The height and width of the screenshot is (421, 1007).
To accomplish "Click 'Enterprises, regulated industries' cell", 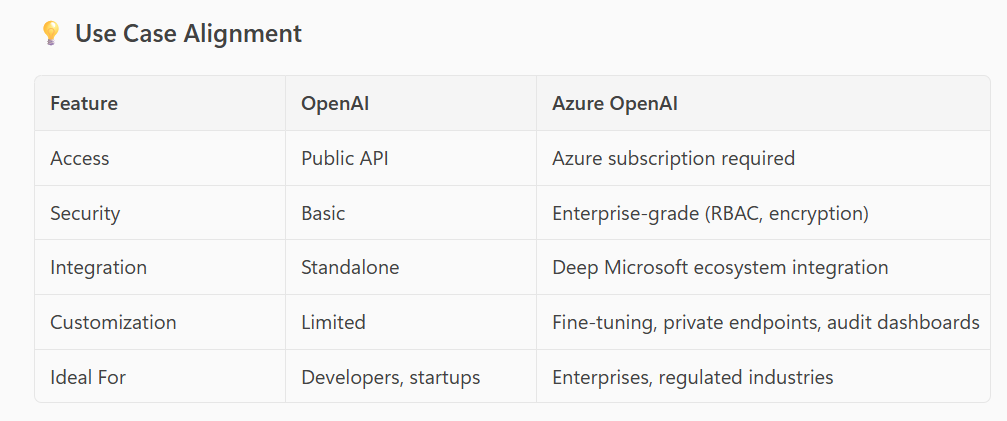I will (692, 377).
